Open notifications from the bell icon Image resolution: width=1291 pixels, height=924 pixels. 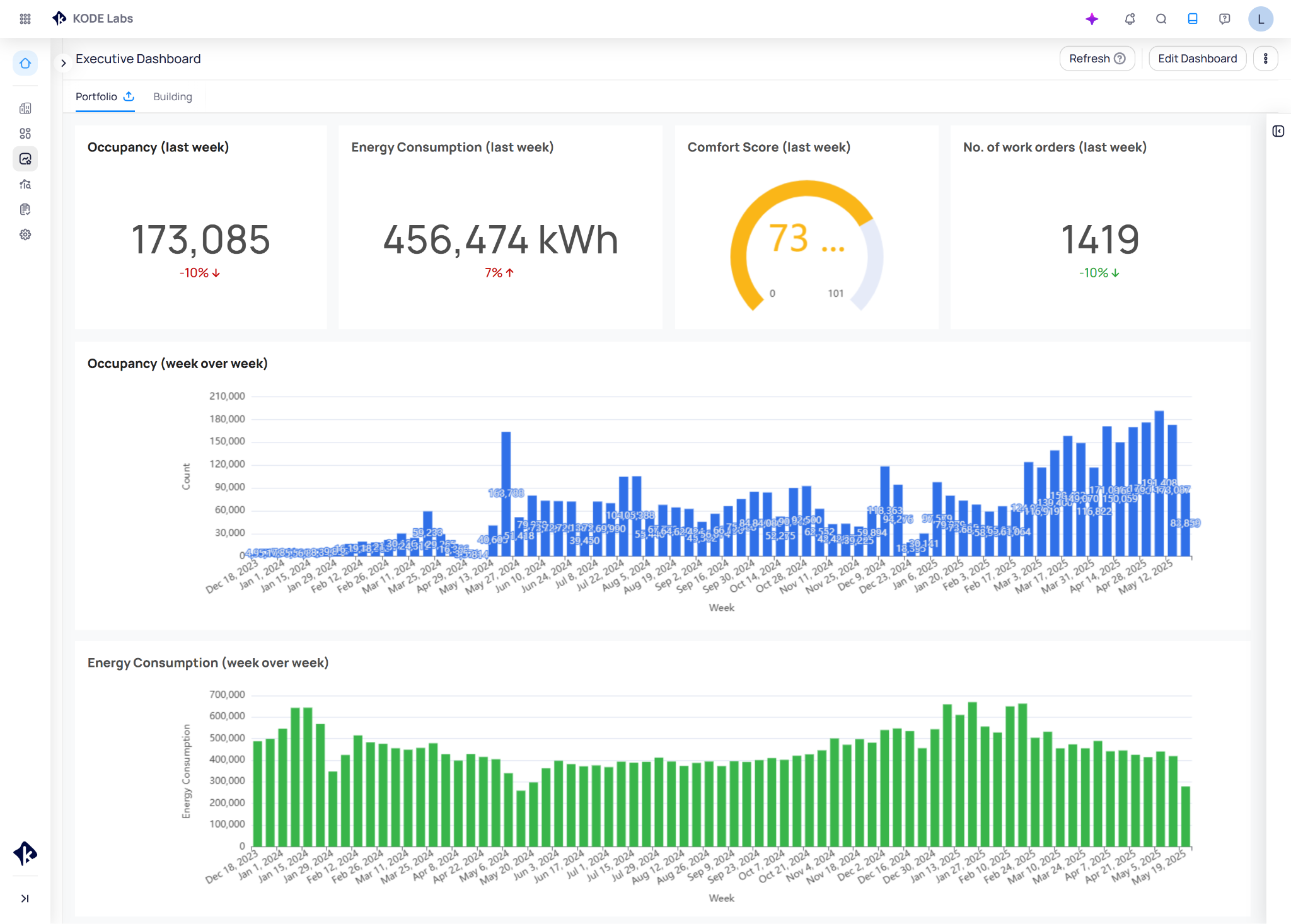click(x=1129, y=19)
